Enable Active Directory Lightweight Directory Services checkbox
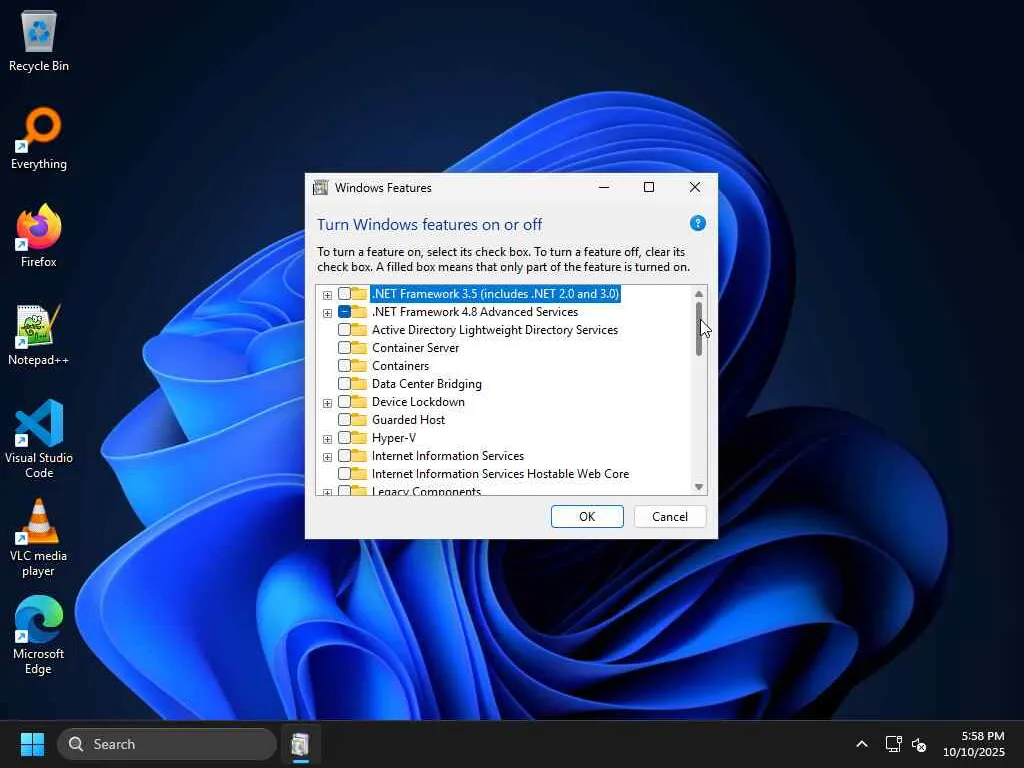Image resolution: width=1024 pixels, height=768 pixels. click(x=344, y=330)
